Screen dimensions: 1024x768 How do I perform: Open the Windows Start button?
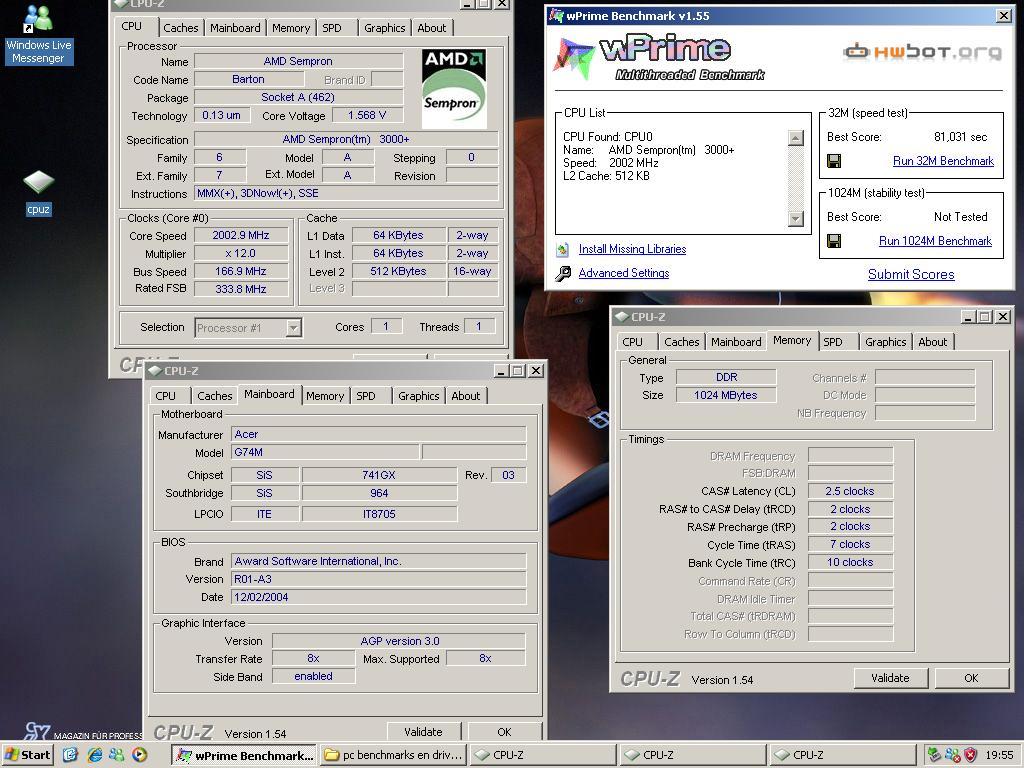coord(27,755)
